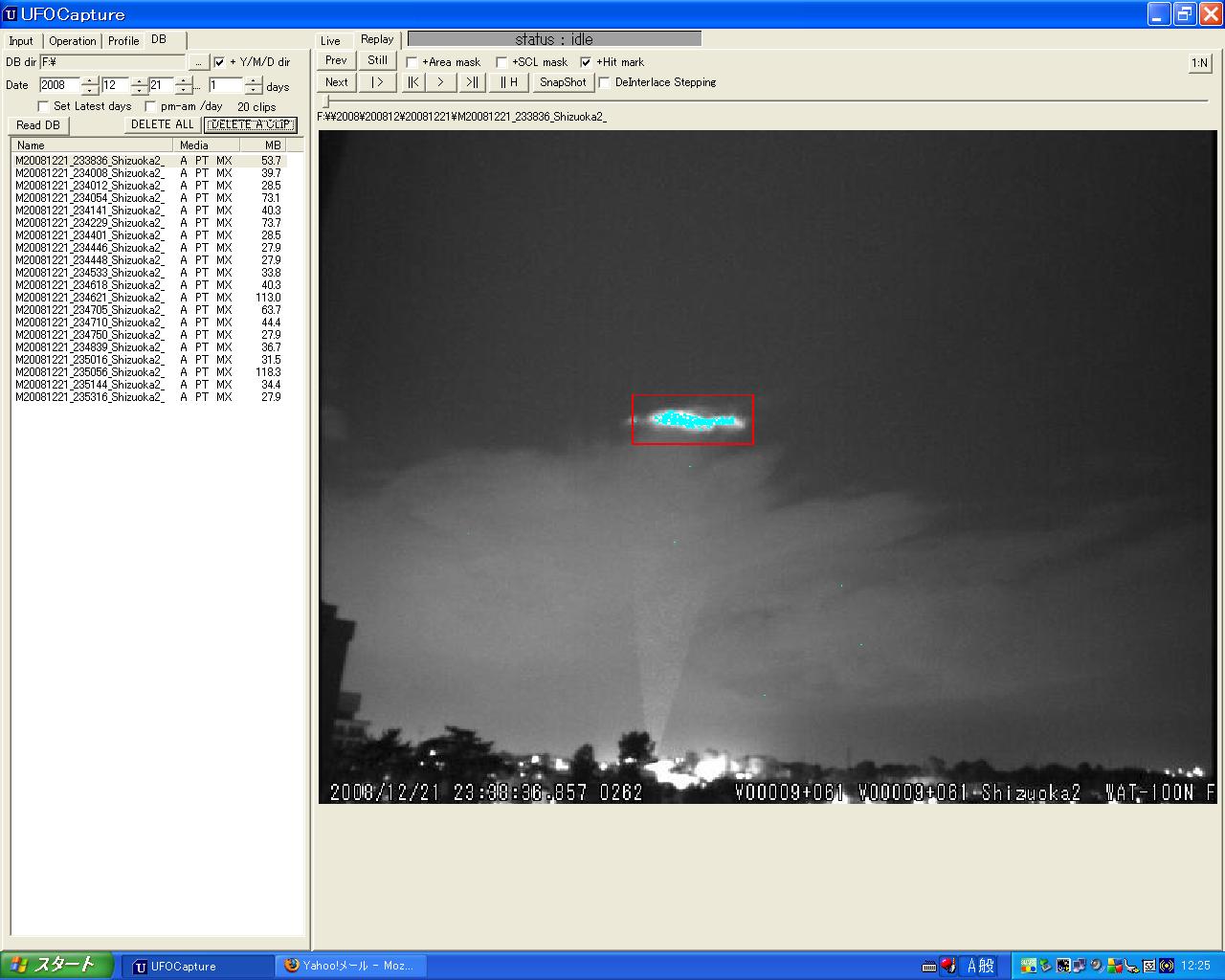Enable the Area mask checkbox

click(412, 62)
